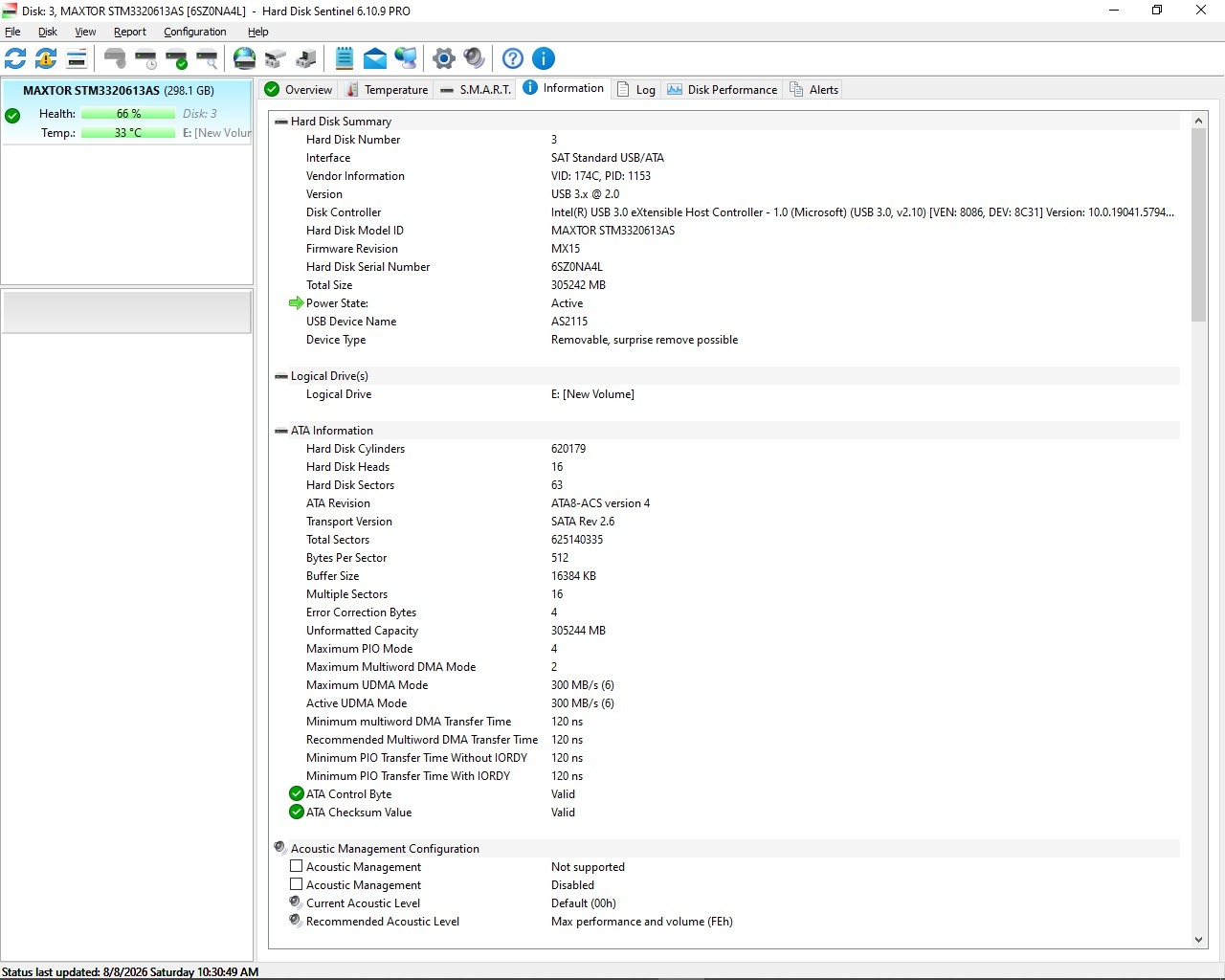Click green check icon beside ATA Control Byte
The image size is (1225, 980).
point(297,793)
